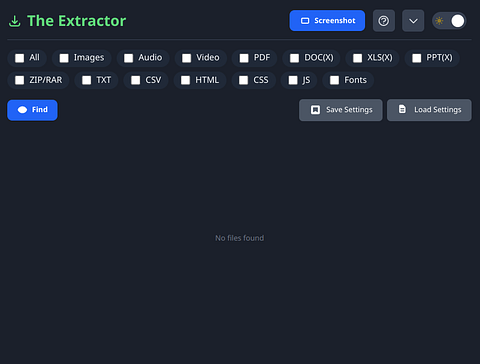Click the help question mark icon
This screenshot has height=364, width=480.
(x=384, y=21)
